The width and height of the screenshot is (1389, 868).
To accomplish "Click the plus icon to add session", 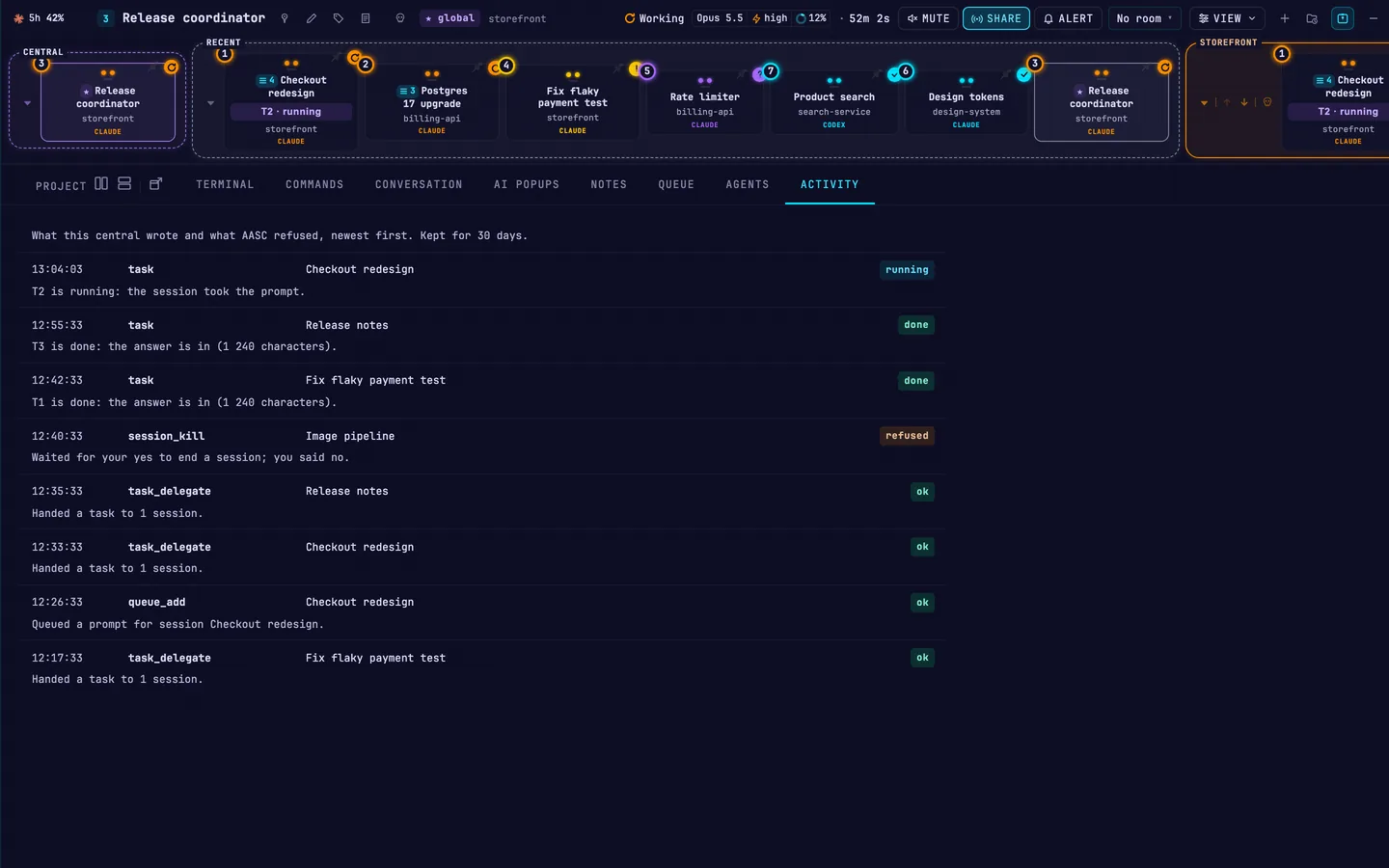I will pos(1285,18).
